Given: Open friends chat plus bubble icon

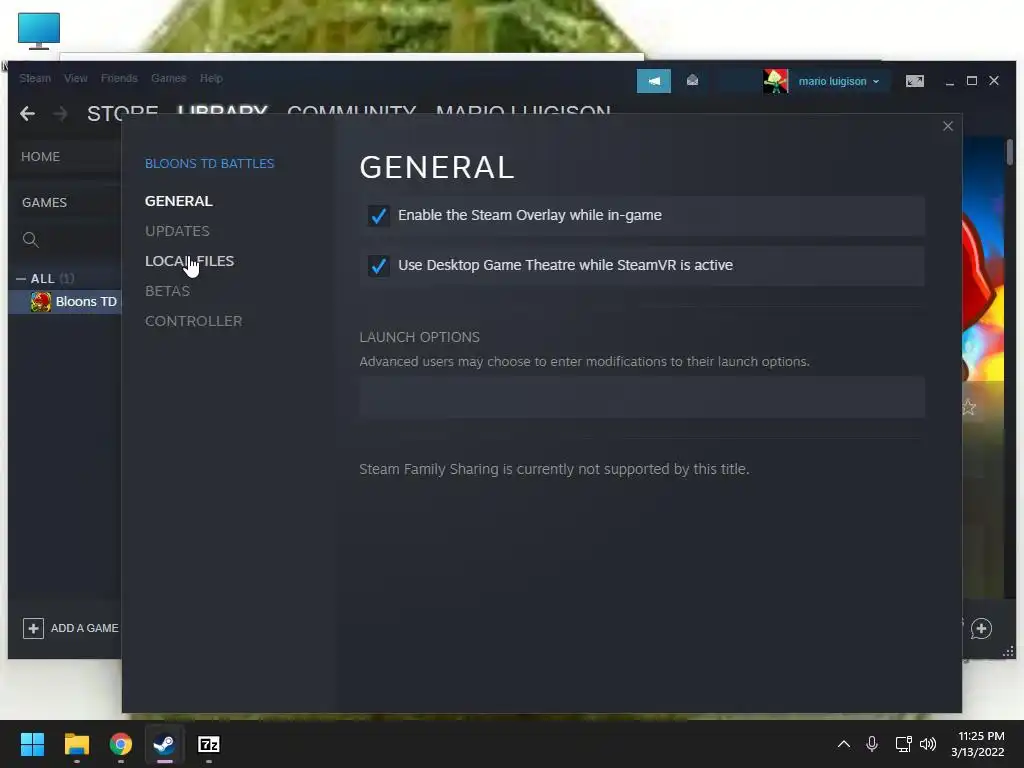Looking at the screenshot, I should [981, 628].
